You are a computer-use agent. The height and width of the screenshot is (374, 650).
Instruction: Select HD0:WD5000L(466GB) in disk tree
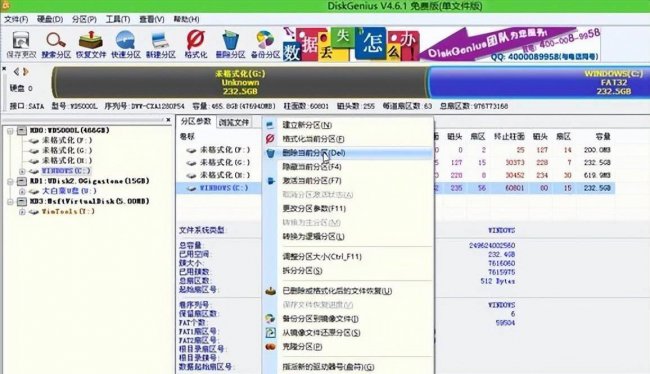pyautogui.click(x=70, y=130)
